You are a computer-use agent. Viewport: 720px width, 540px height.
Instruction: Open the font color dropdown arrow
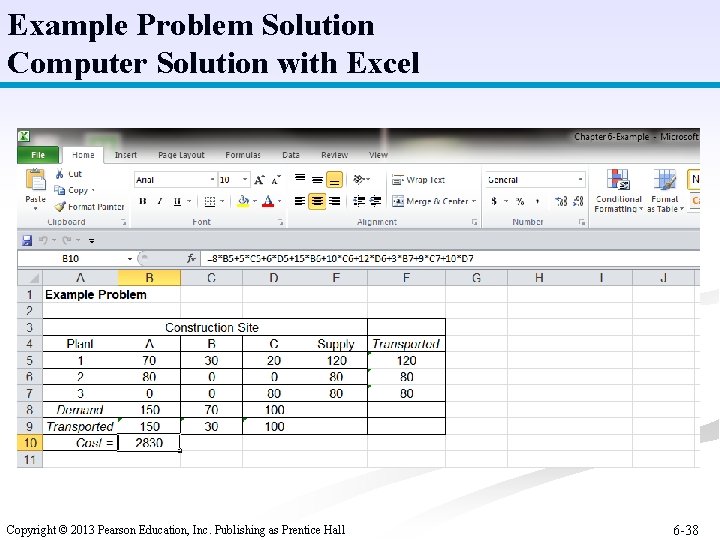[279, 201]
